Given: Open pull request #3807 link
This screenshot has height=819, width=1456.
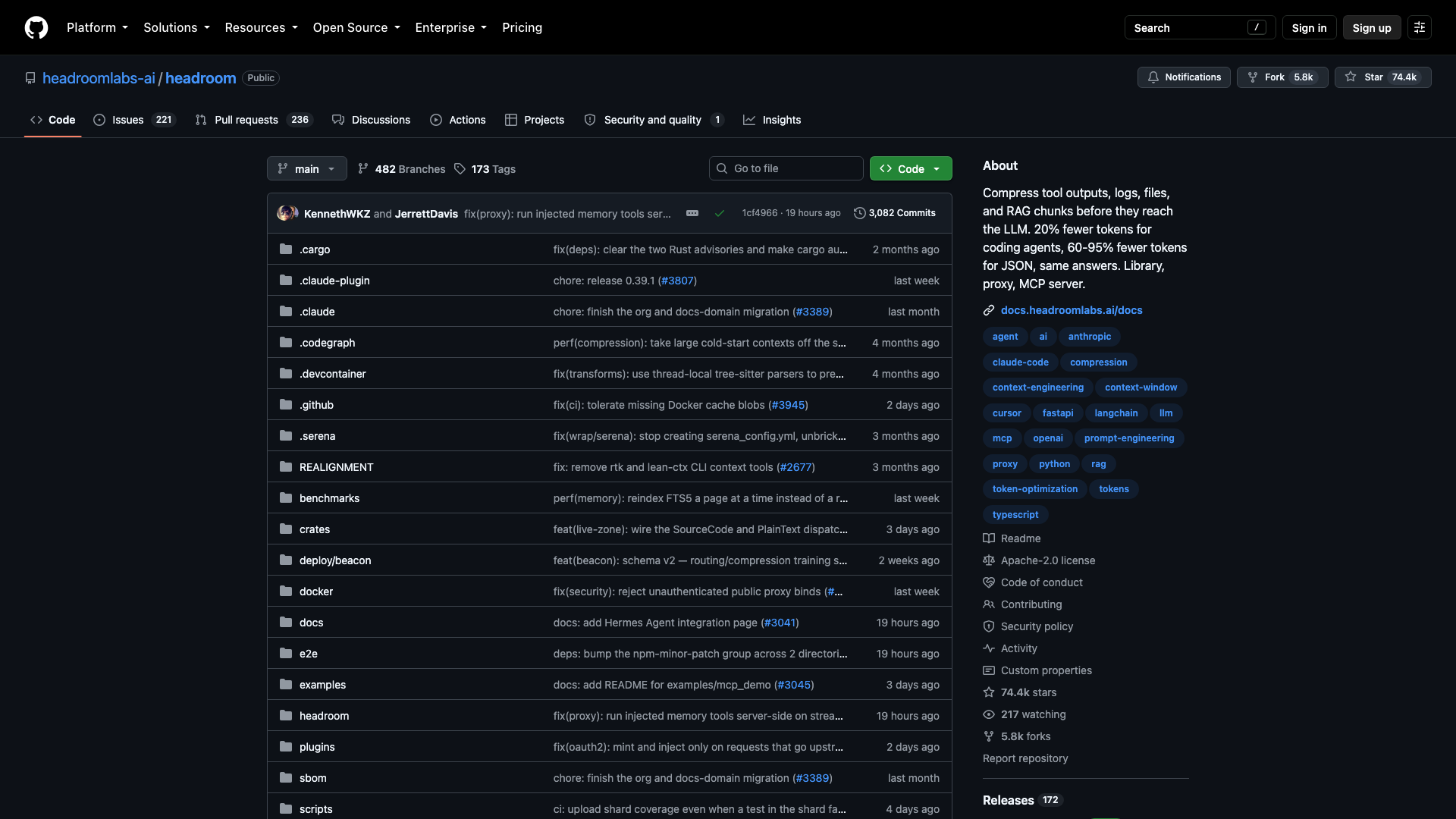Looking at the screenshot, I should tap(677, 281).
